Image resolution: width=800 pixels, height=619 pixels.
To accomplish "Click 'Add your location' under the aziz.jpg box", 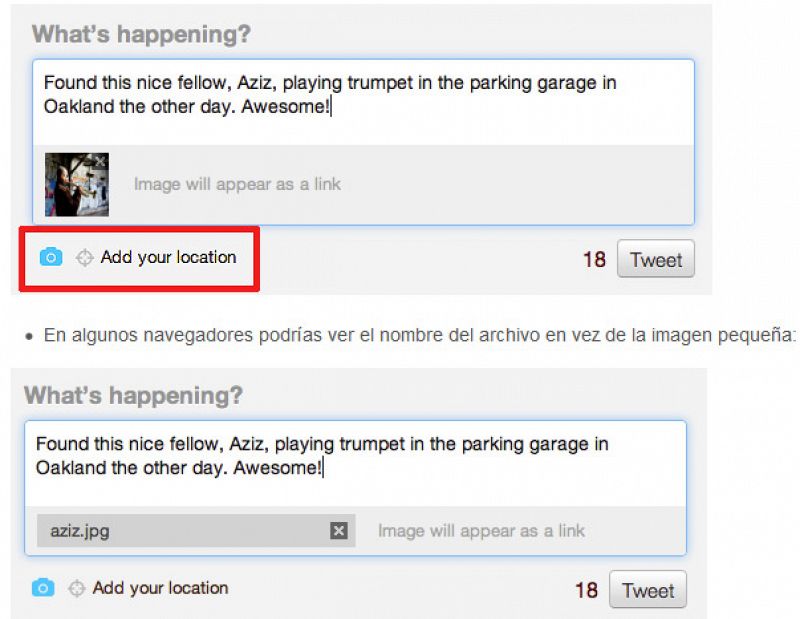I will click(160, 588).
